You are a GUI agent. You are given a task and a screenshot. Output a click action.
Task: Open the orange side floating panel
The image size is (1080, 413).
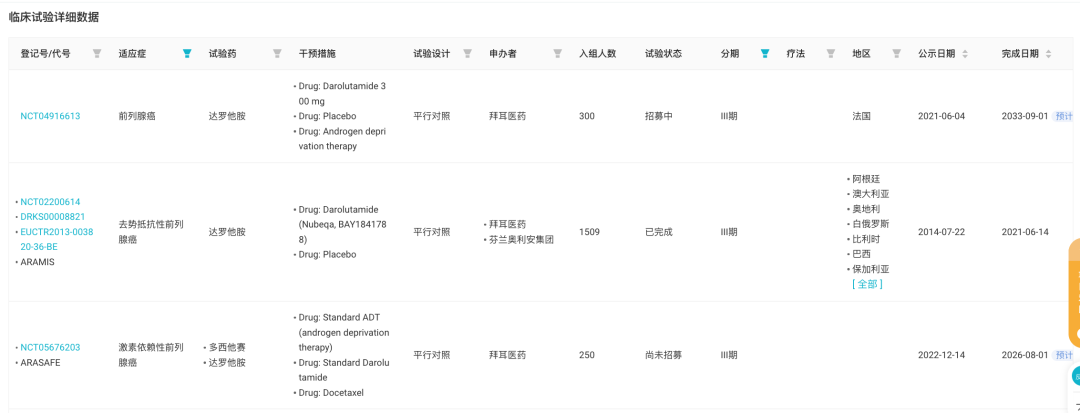click(1074, 293)
